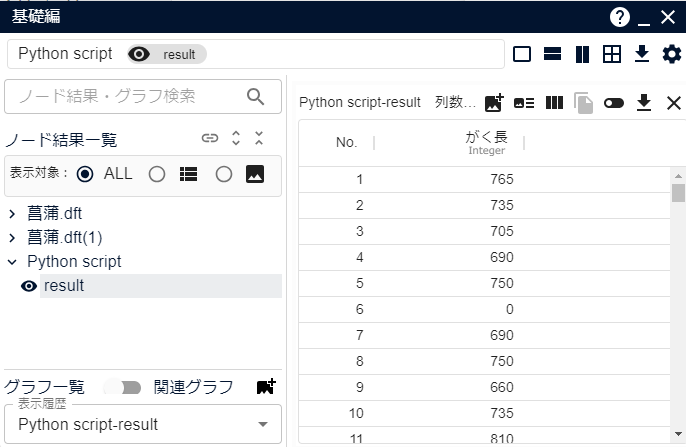The height and width of the screenshot is (447, 686).
Task: Click value 0 in row 6
Action: 509,309
